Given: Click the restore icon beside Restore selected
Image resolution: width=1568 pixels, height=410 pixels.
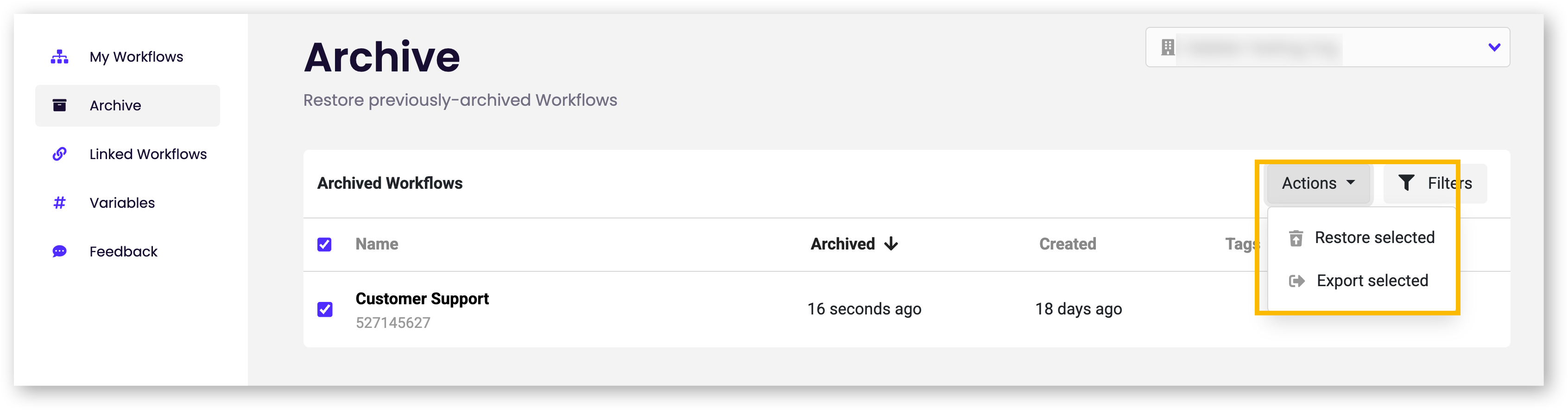Looking at the screenshot, I should click(1296, 237).
